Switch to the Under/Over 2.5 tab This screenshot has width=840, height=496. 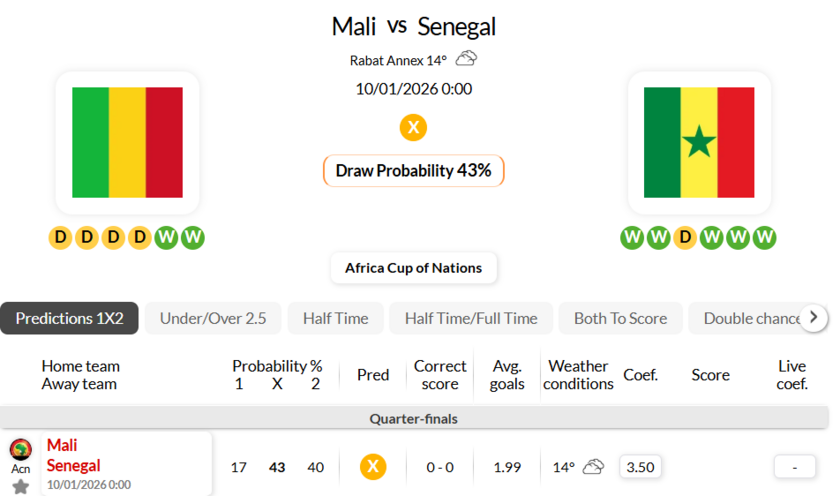click(x=213, y=318)
